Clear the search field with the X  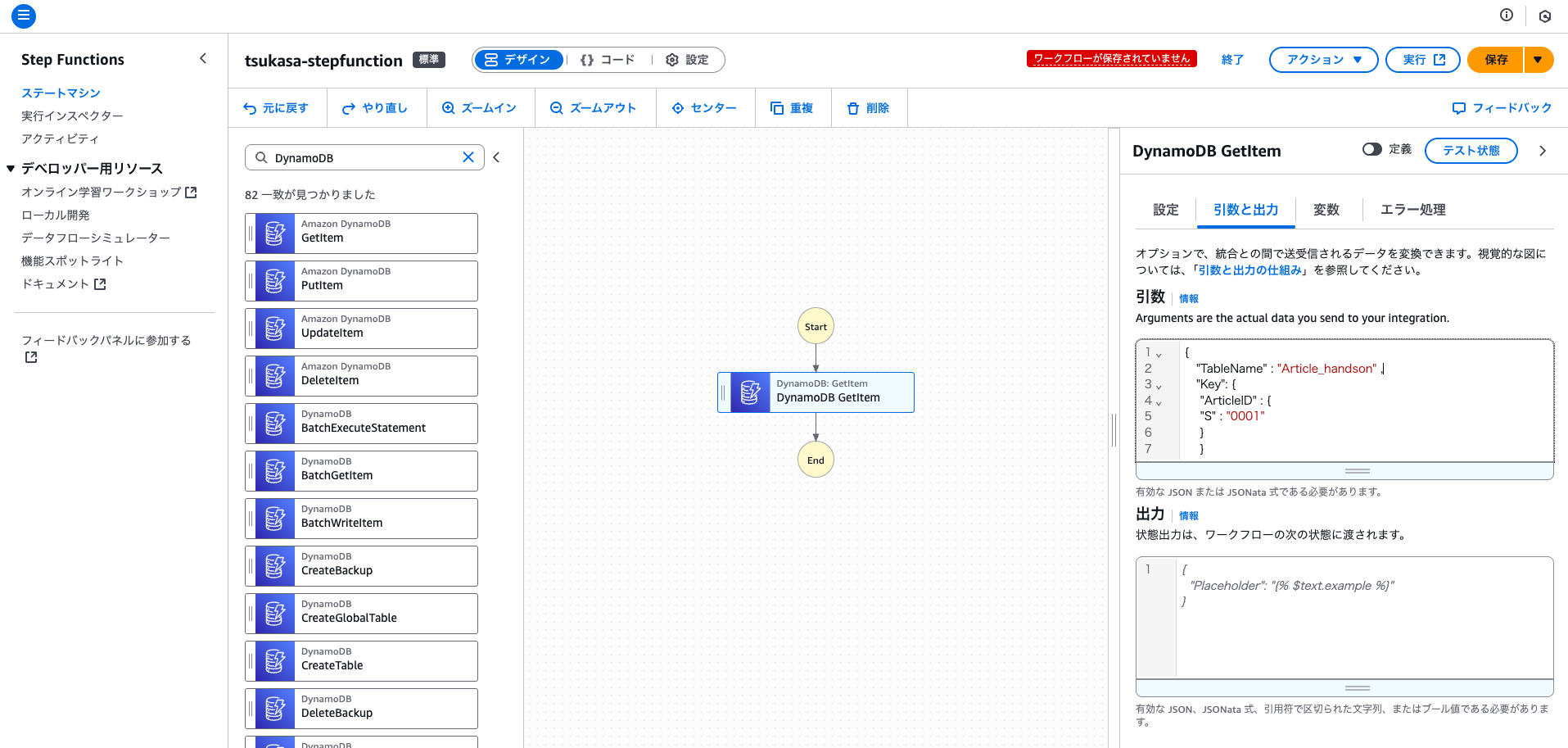point(468,157)
